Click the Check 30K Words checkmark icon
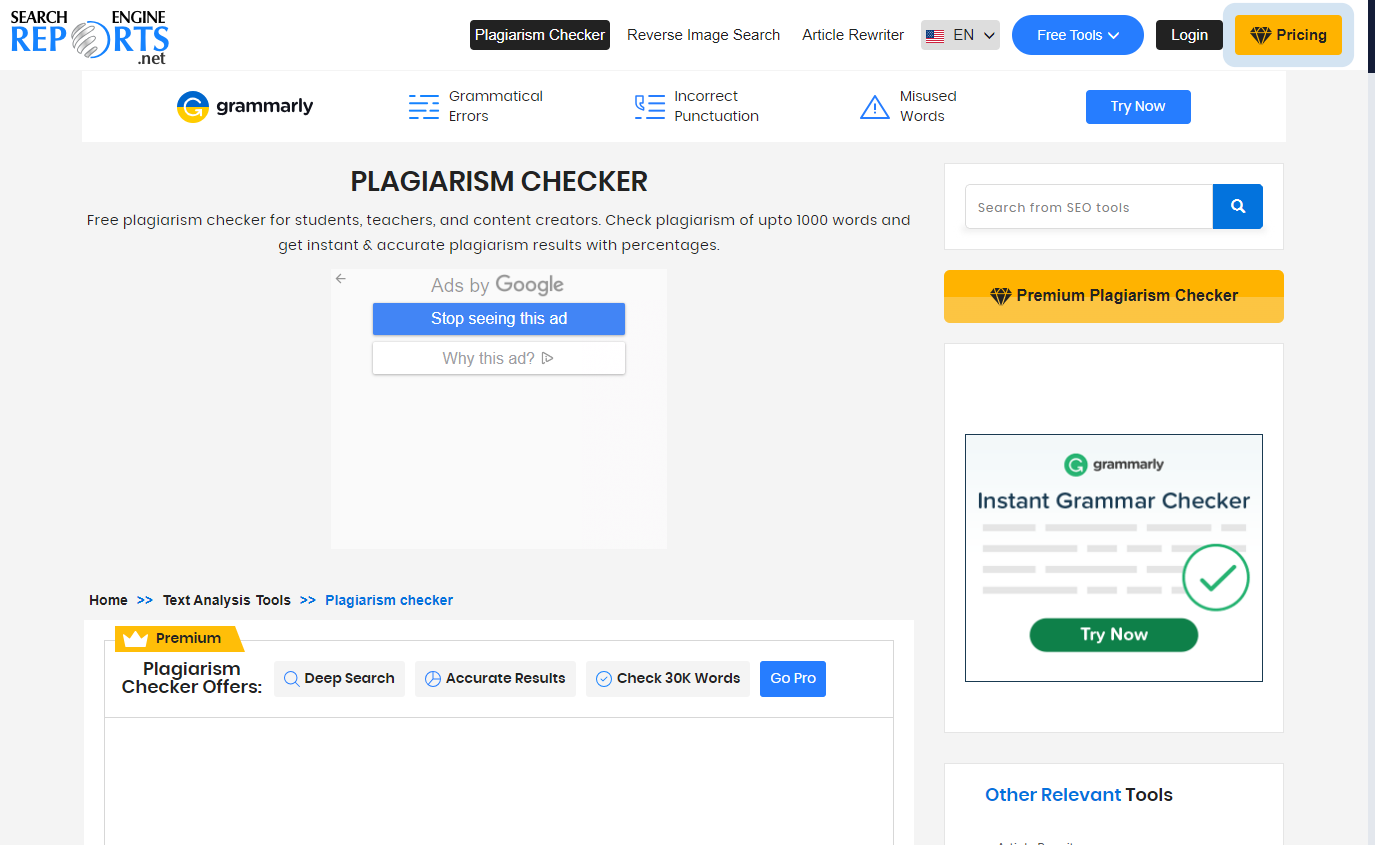Screen dimensions: 1375x845 pos(604,679)
